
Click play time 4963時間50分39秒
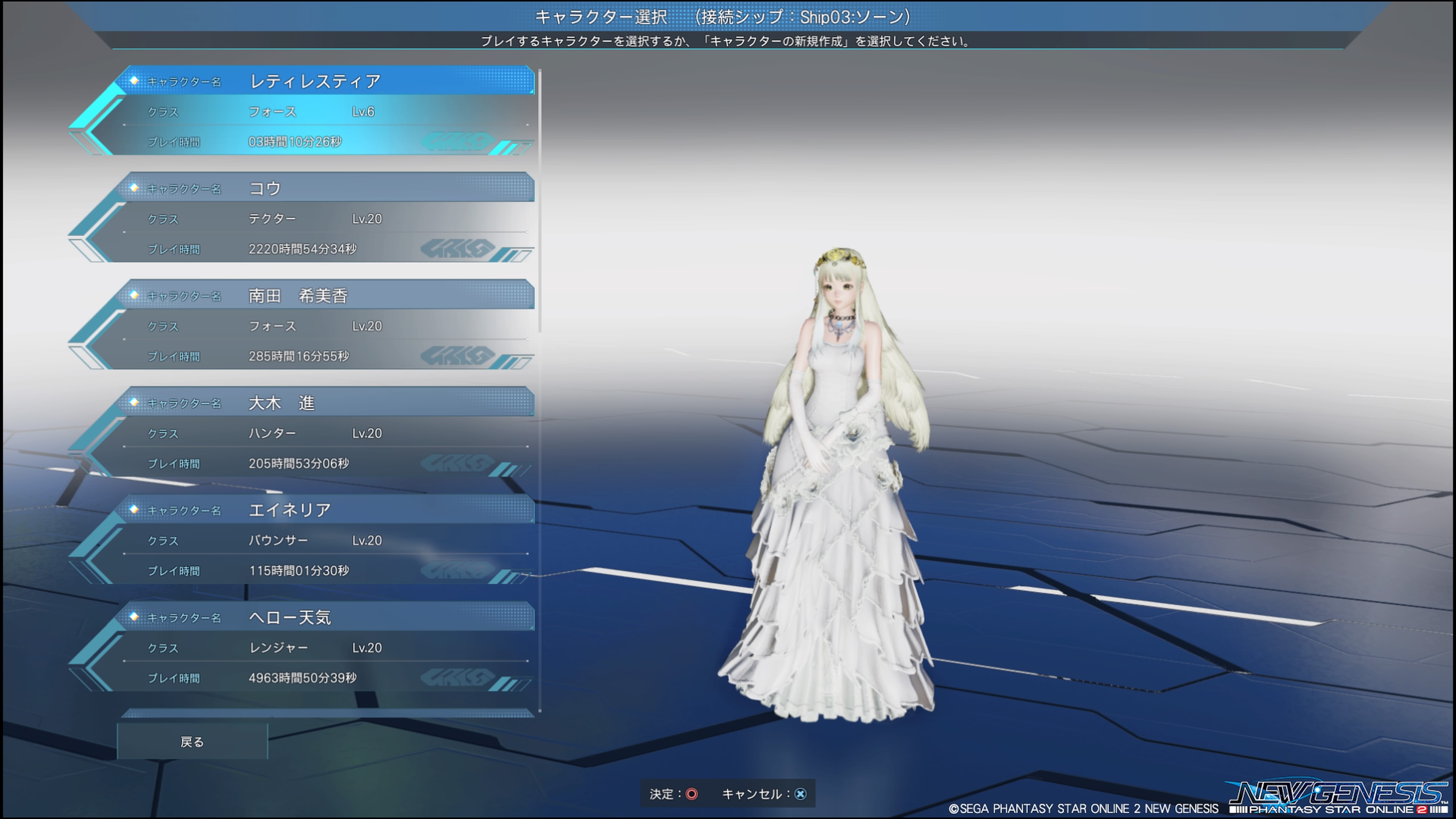[303, 678]
